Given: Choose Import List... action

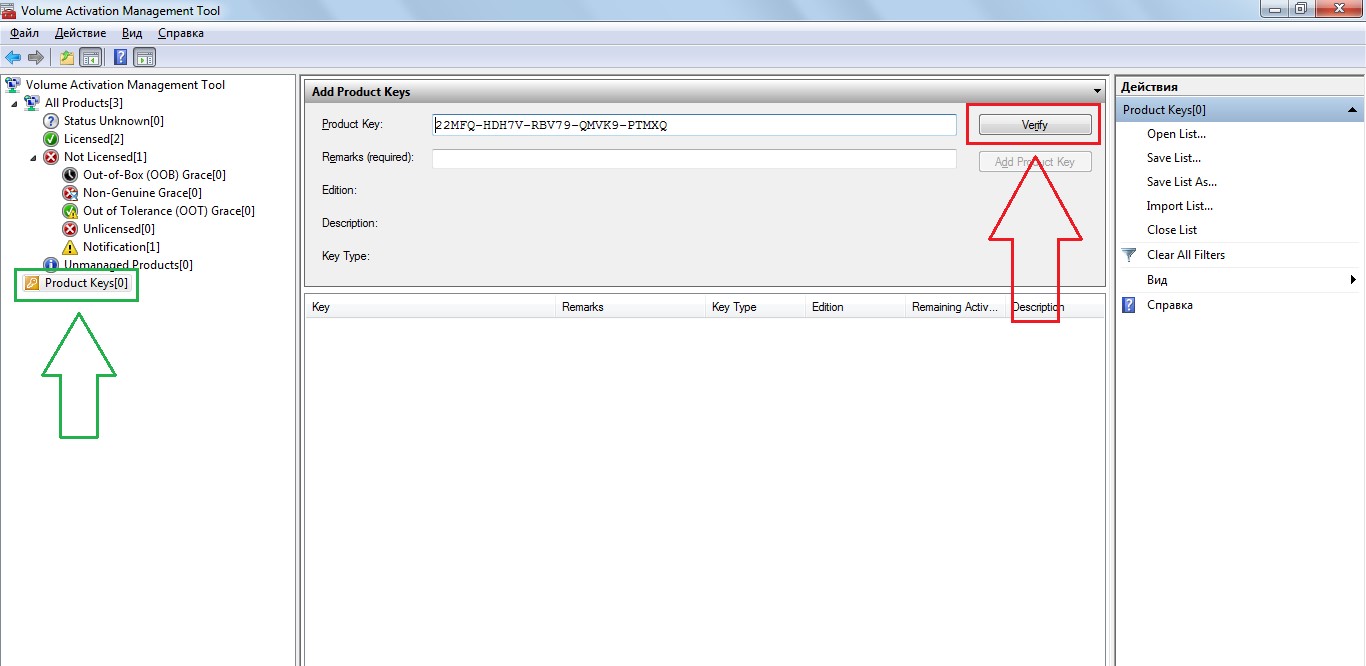Looking at the screenshot, I should [1180, 206].
